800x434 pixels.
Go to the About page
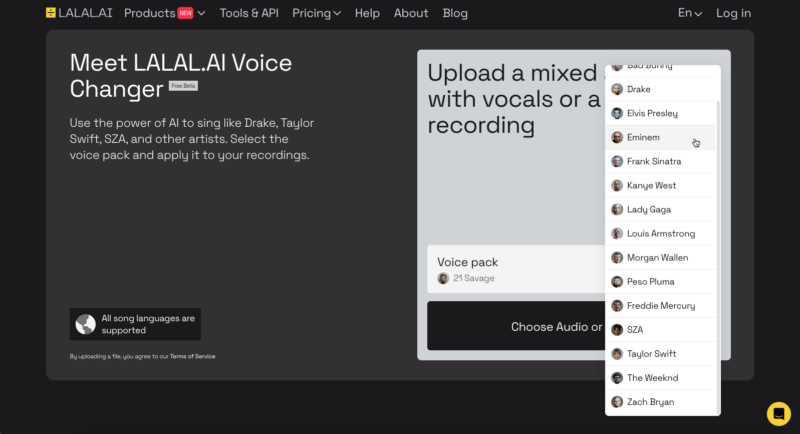coord(411,13)
